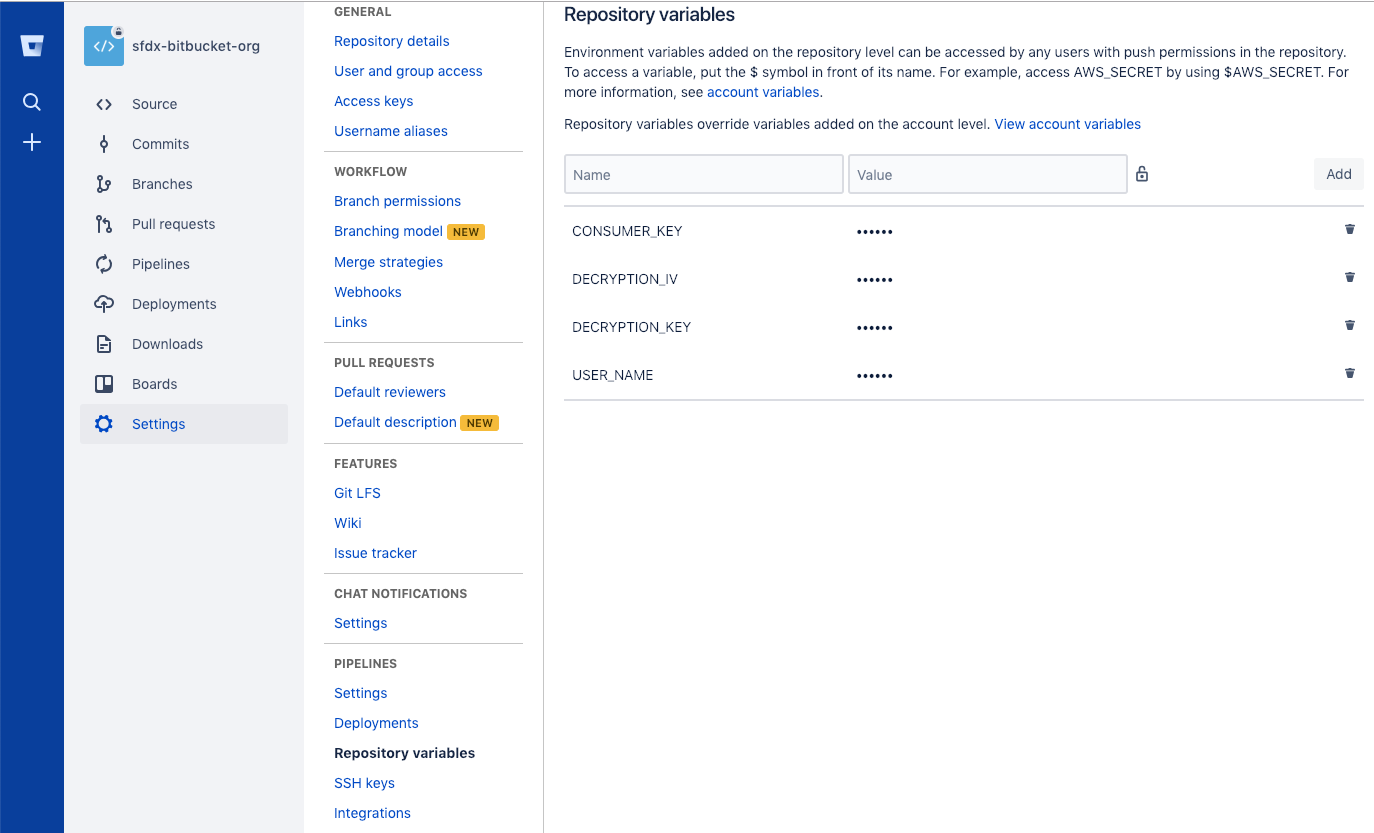
Task: Select Source in the left navigation
Action: [154, 104]
